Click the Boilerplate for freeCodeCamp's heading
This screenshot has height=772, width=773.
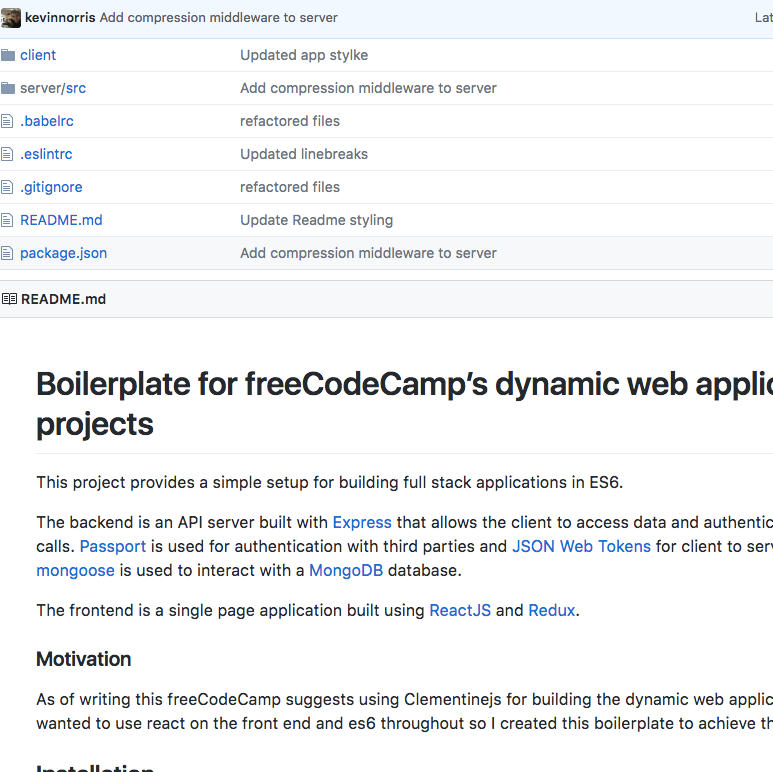404,404
